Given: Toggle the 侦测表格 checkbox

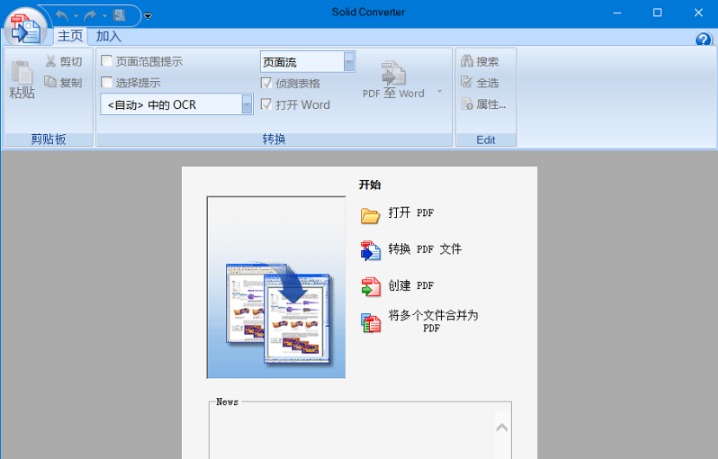Looking at the screenshot, I should point(266,83).
